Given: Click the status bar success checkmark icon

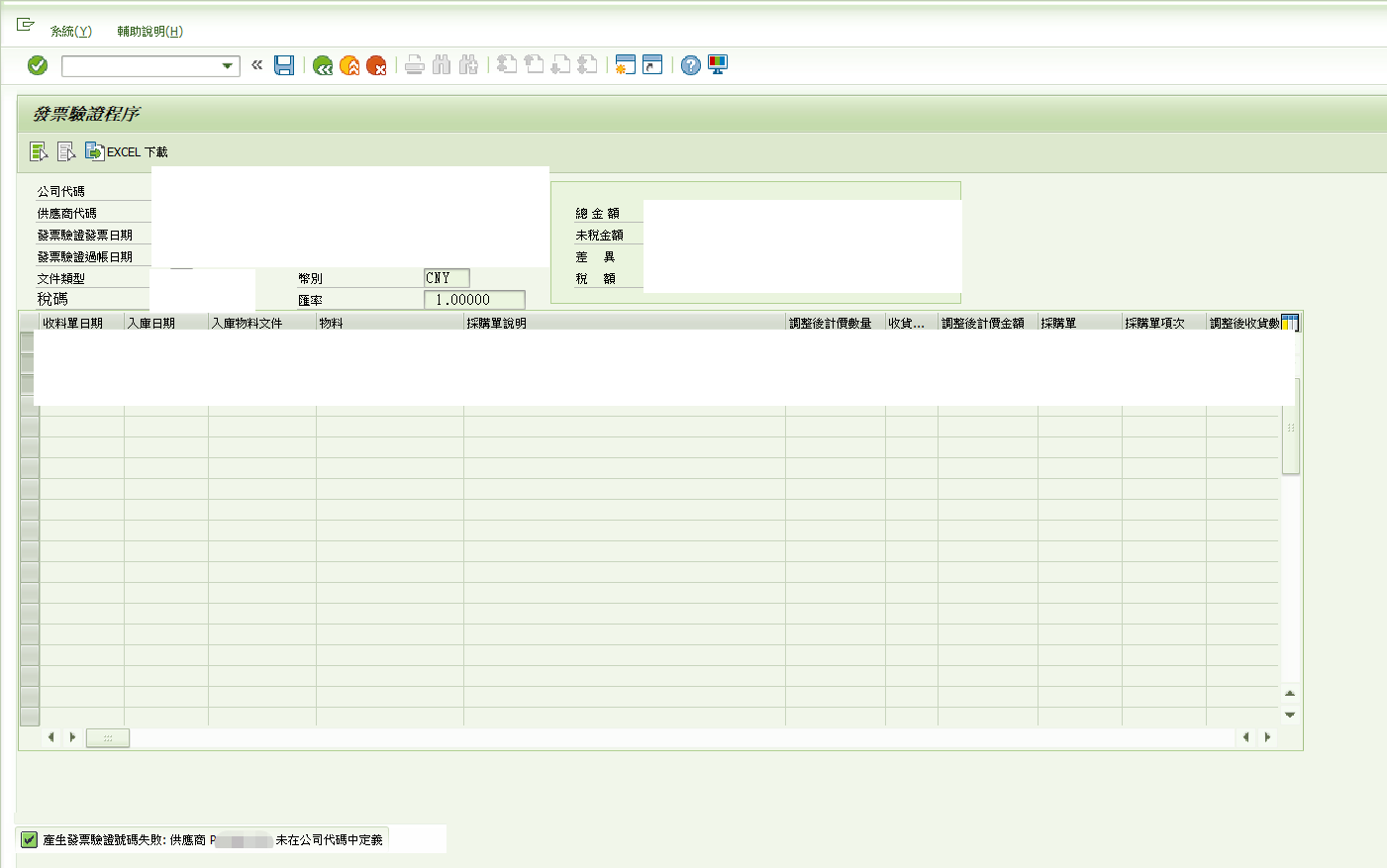Looking at the screenshot, I should pyautogui.click(x=29, y=839).
